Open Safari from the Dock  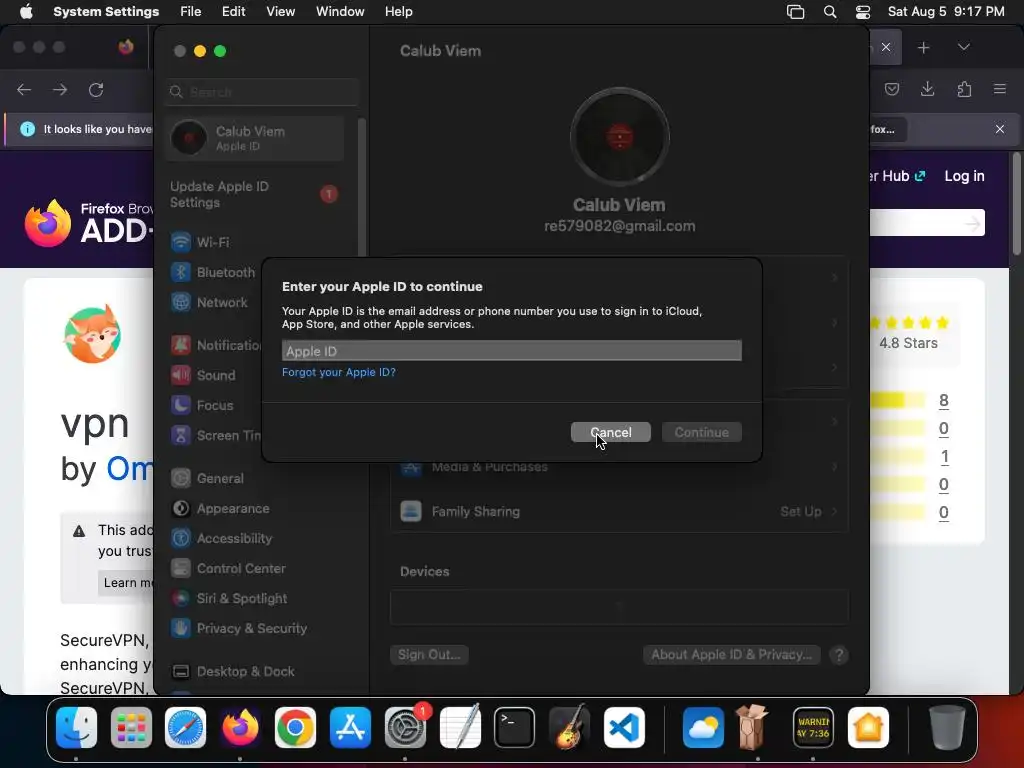[185, 728]
